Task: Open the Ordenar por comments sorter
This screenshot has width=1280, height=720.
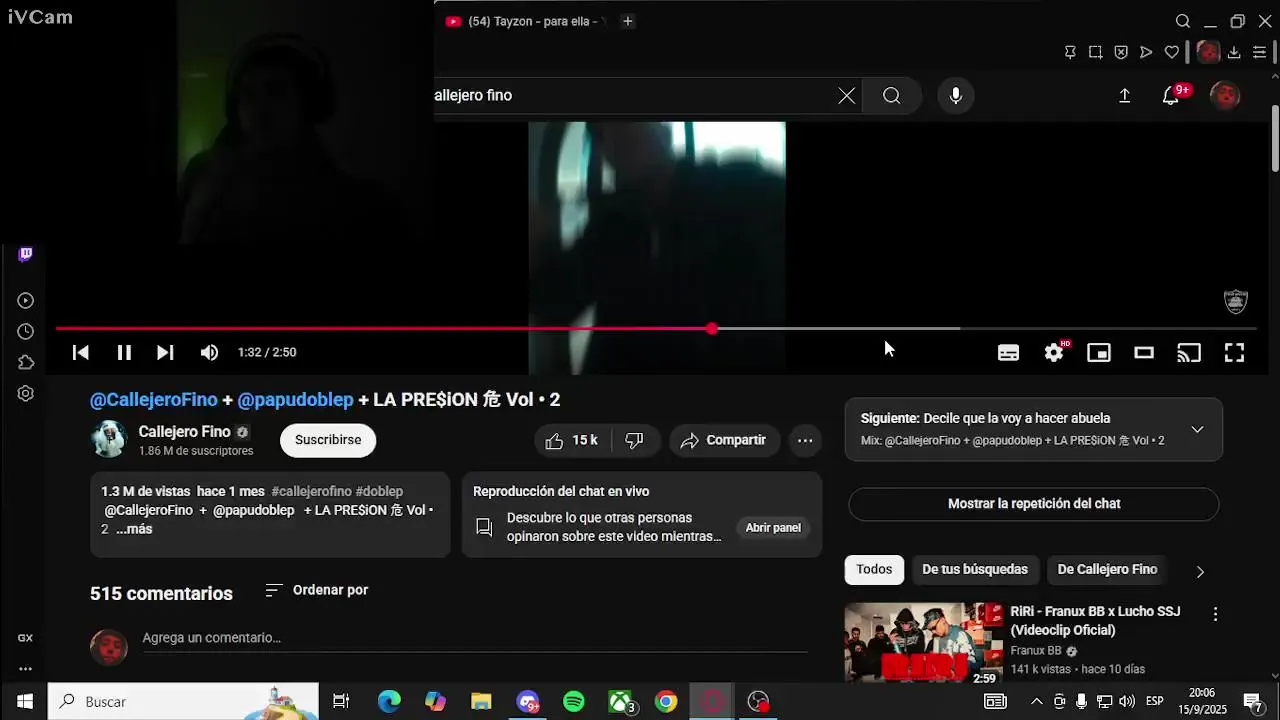Action: [x=317, y=590]
